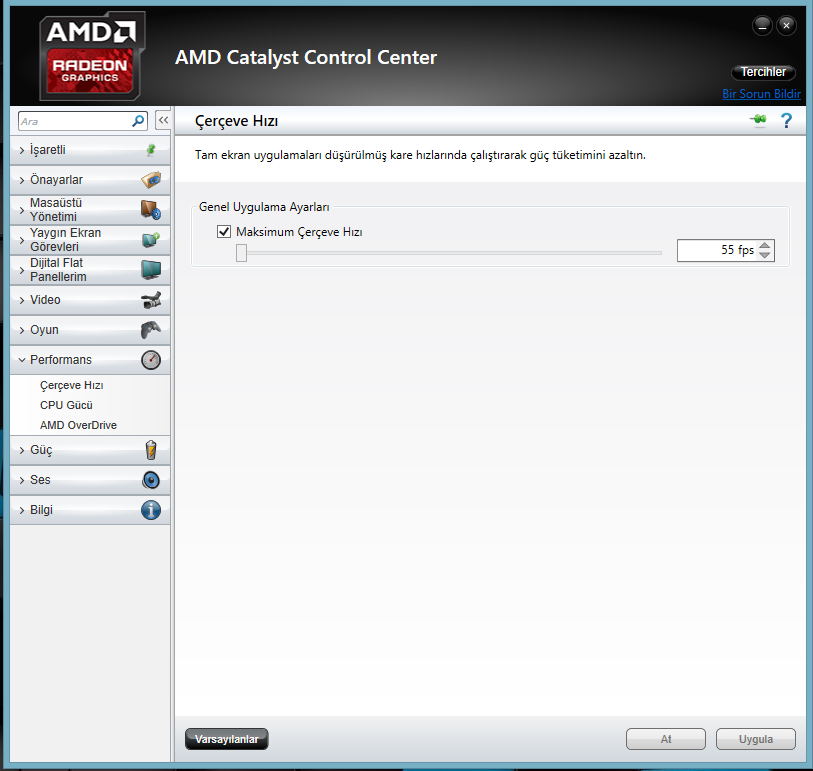
Task: Pin this page using green pushpin icon
Action: [x=758, y=120]
